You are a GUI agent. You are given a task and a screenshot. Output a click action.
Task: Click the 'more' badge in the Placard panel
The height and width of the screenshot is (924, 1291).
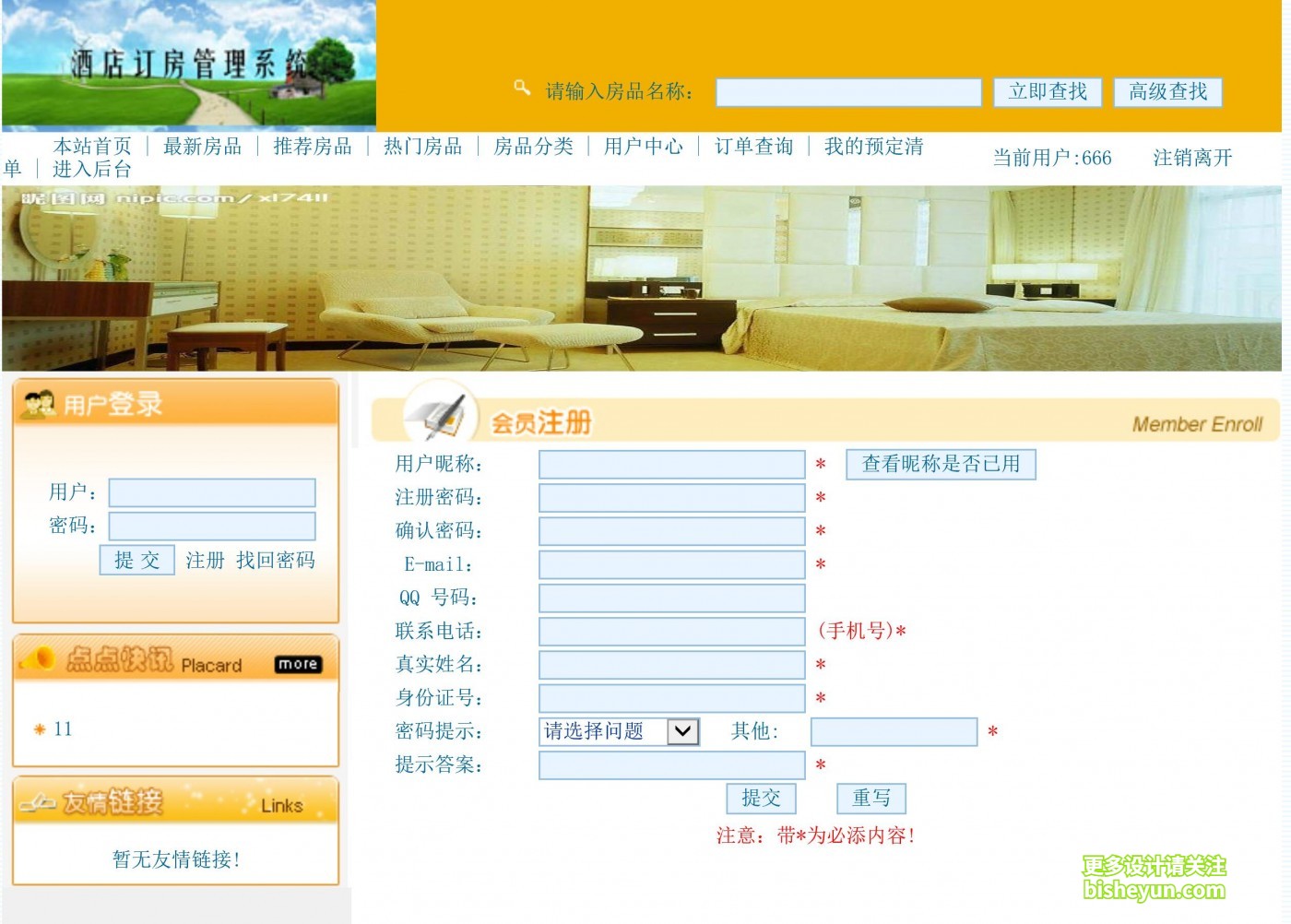tap(299, 664)
